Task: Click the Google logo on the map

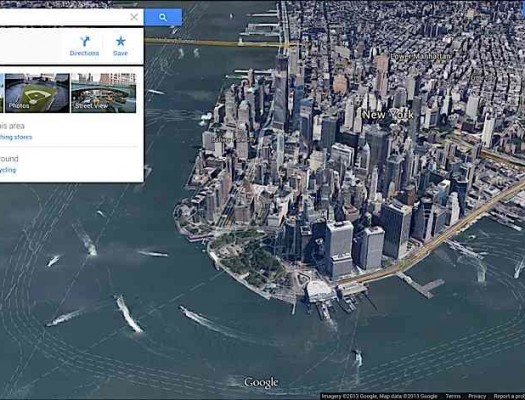Action: click(x=261, y=382)
